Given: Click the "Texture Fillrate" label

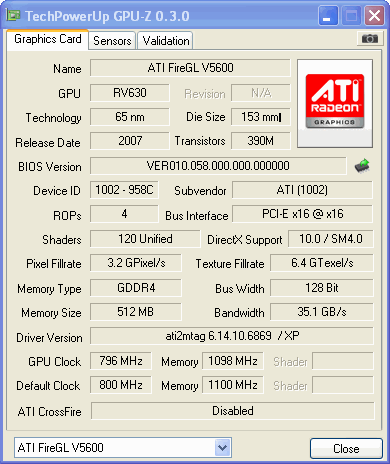Looking at the screenshot, I should (x=230, y=264).
